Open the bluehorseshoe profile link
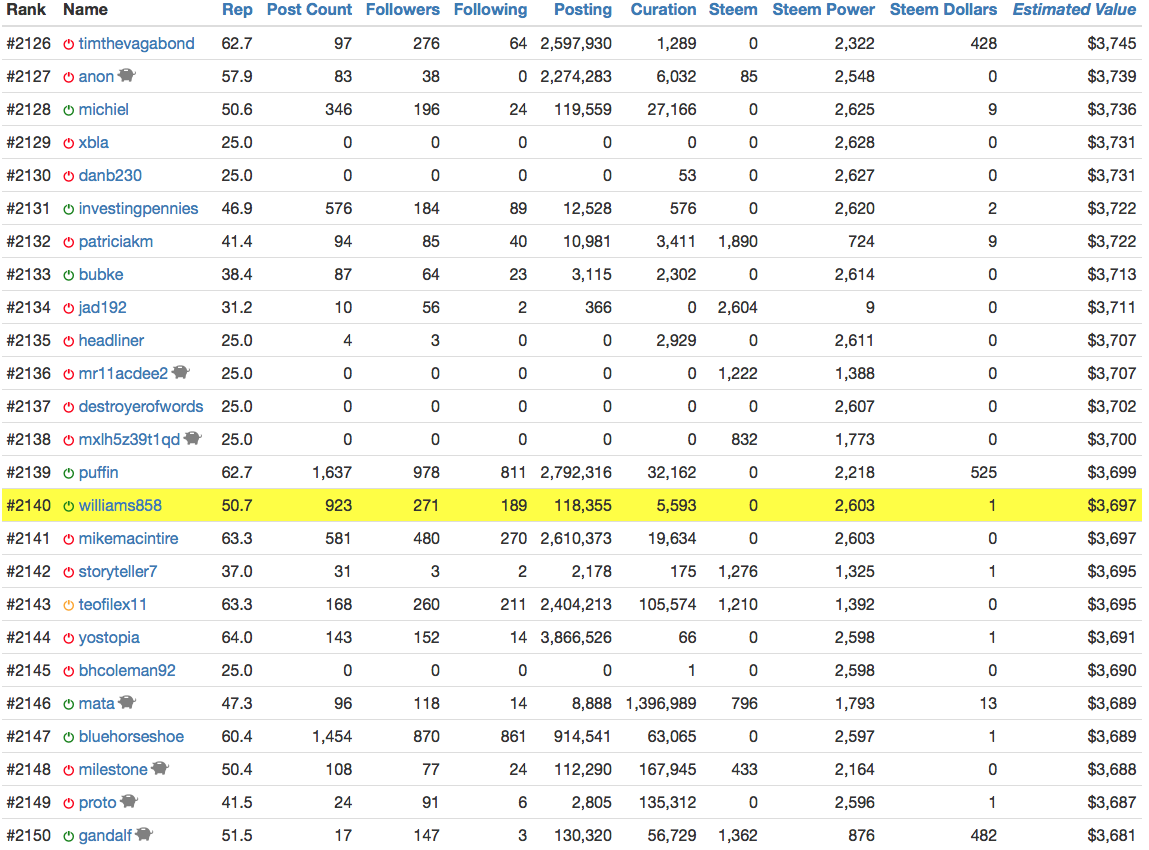1149x850 pixels. coord(131,737)
